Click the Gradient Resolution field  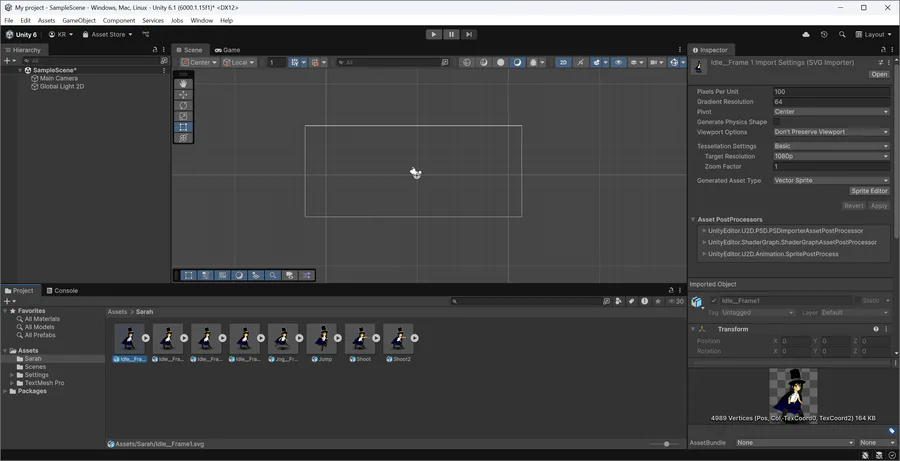click(831, 102)
